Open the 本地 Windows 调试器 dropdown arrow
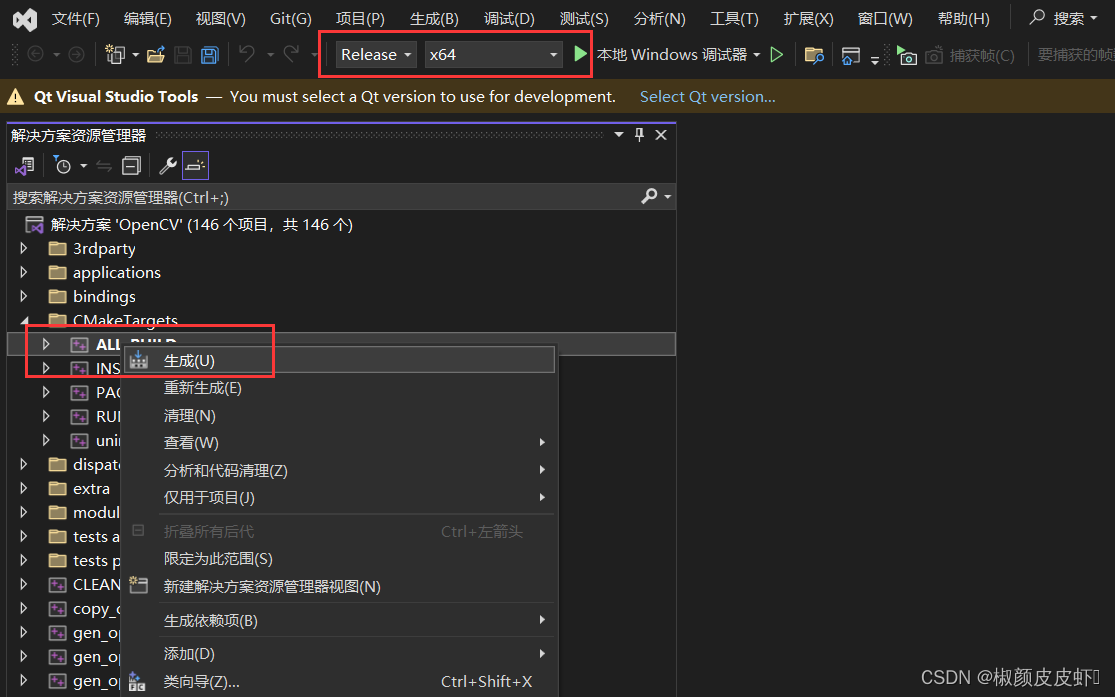Screen dimensions: 1115x697 (x=757, y=55)
